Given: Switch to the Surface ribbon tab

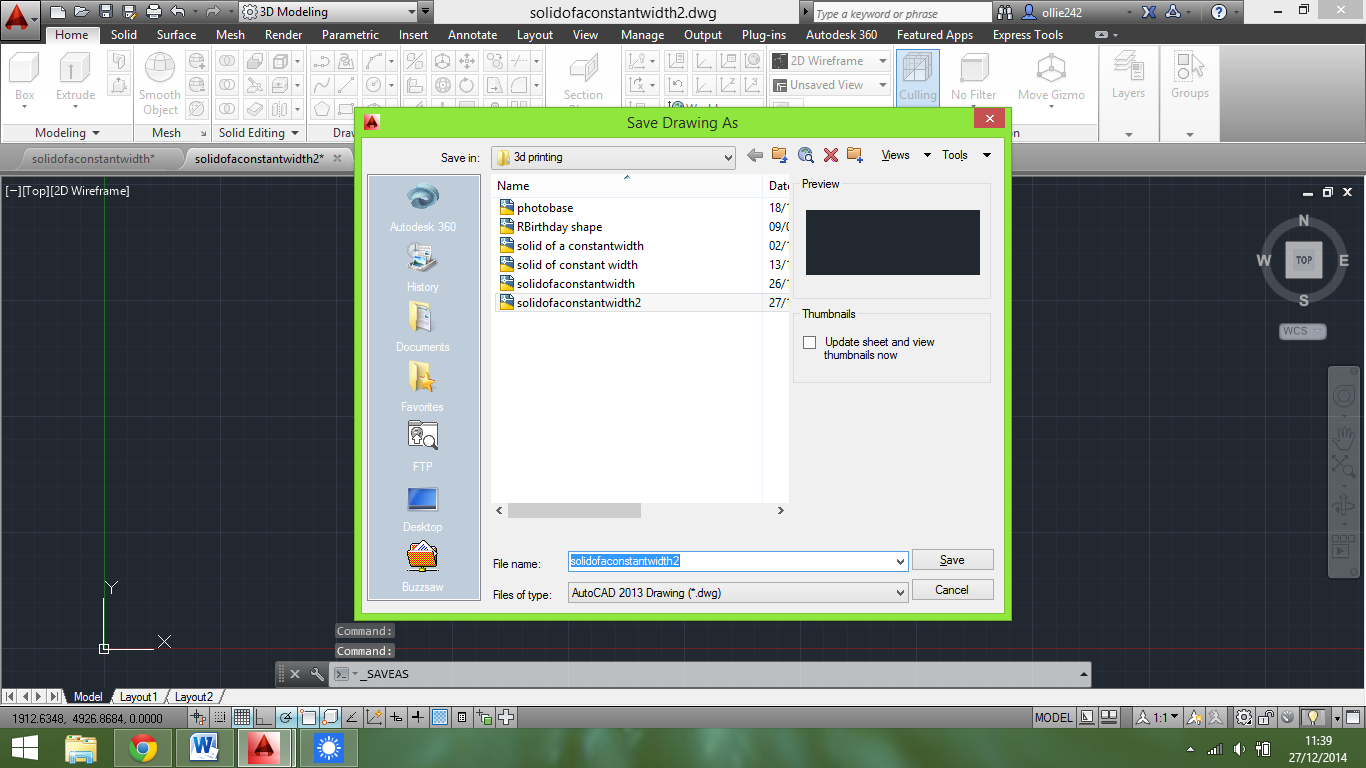Looking at the screenshot, I should click(x=176, y=35).
